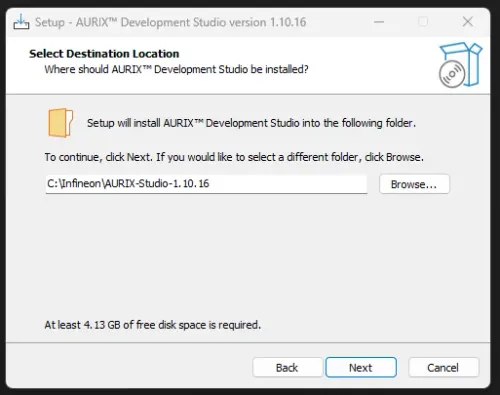Open the Browse... folder picker
500x395 pixels.
(x=414, y=184)
